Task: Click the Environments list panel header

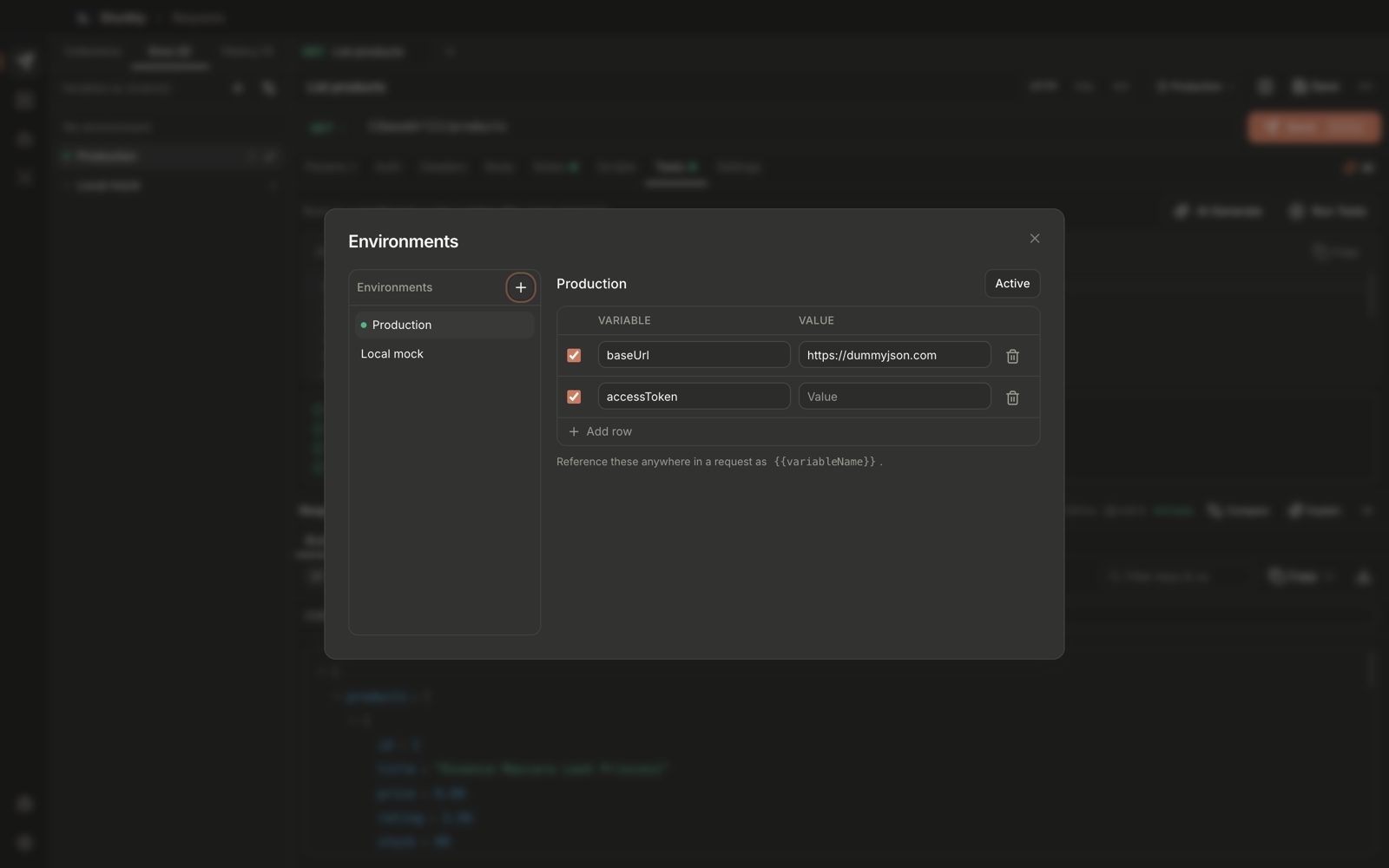Action: (394, 287)
